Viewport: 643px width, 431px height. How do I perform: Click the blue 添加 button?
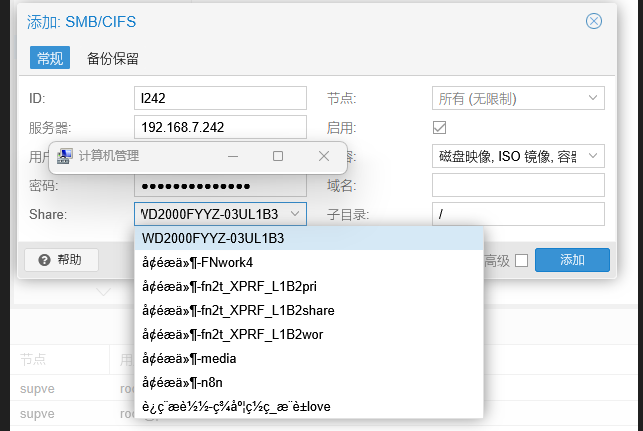572,260
